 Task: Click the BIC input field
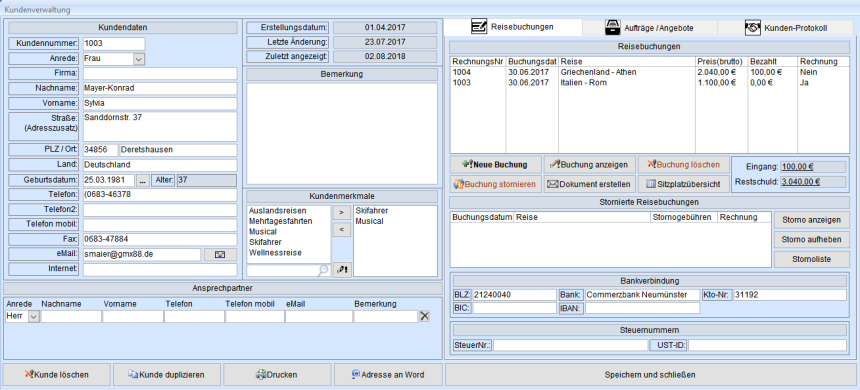point(514,308)
